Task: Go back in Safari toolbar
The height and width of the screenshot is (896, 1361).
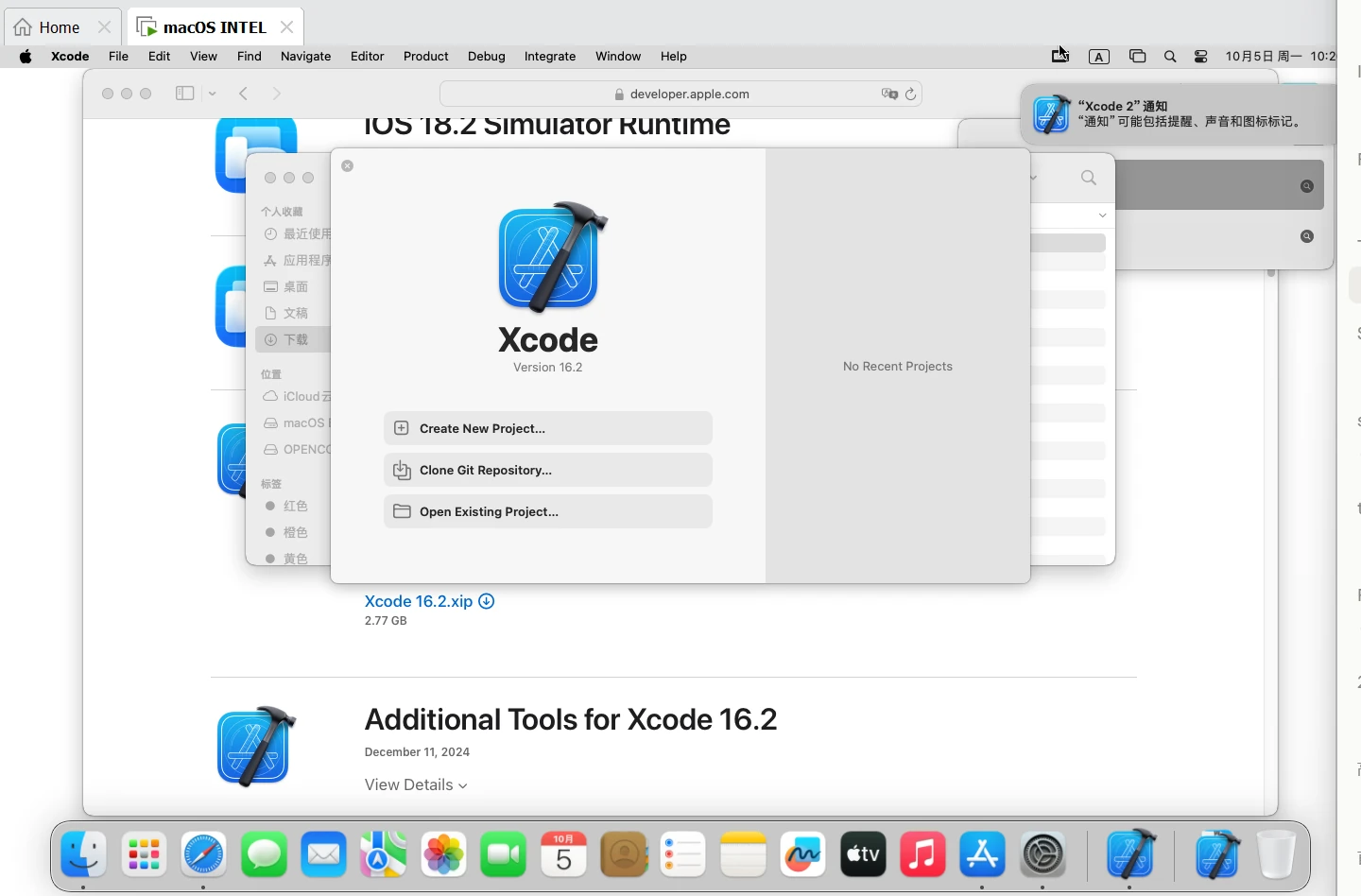Action: tap(244, 94)
